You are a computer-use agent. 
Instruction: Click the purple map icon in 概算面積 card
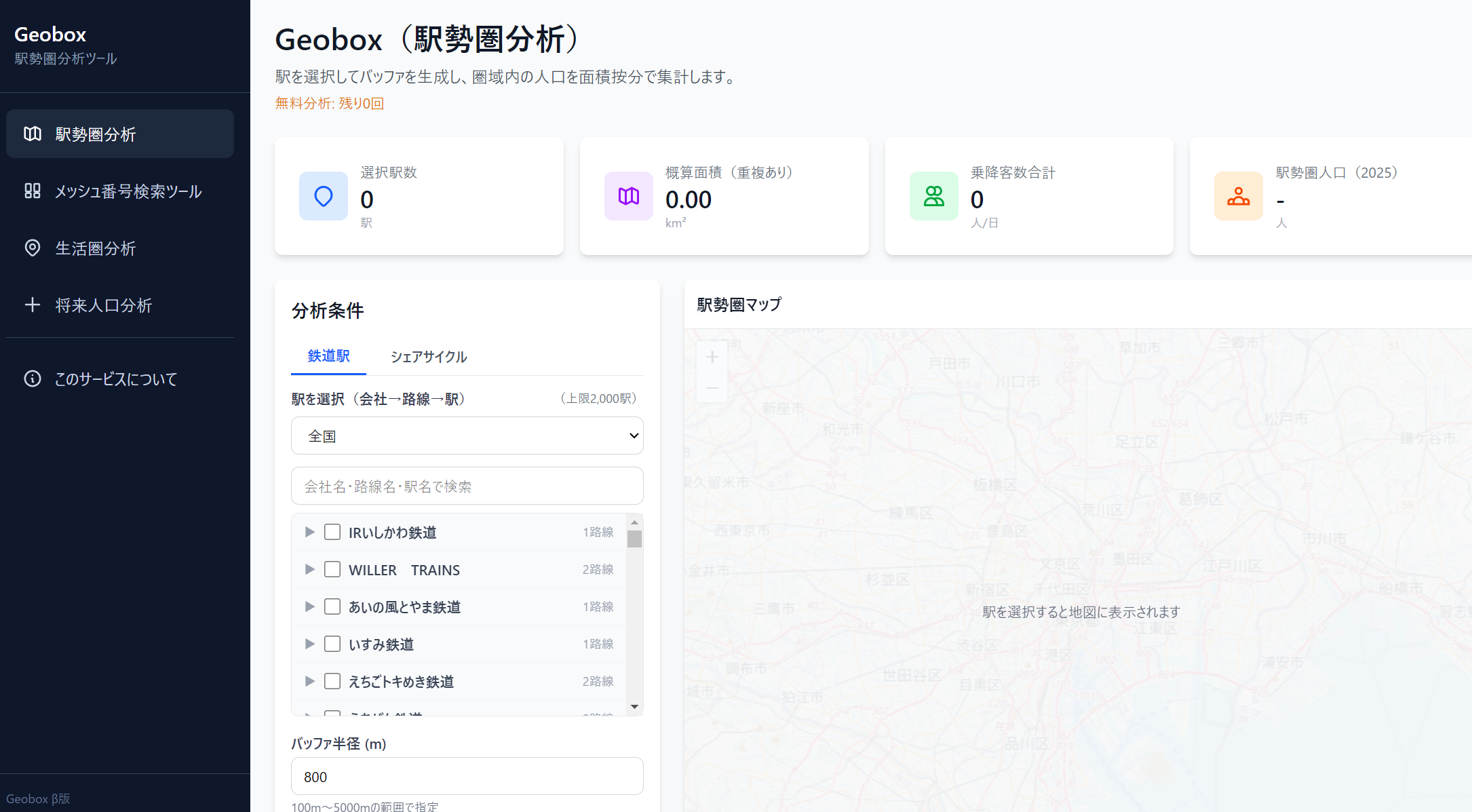tap(629, 196)
